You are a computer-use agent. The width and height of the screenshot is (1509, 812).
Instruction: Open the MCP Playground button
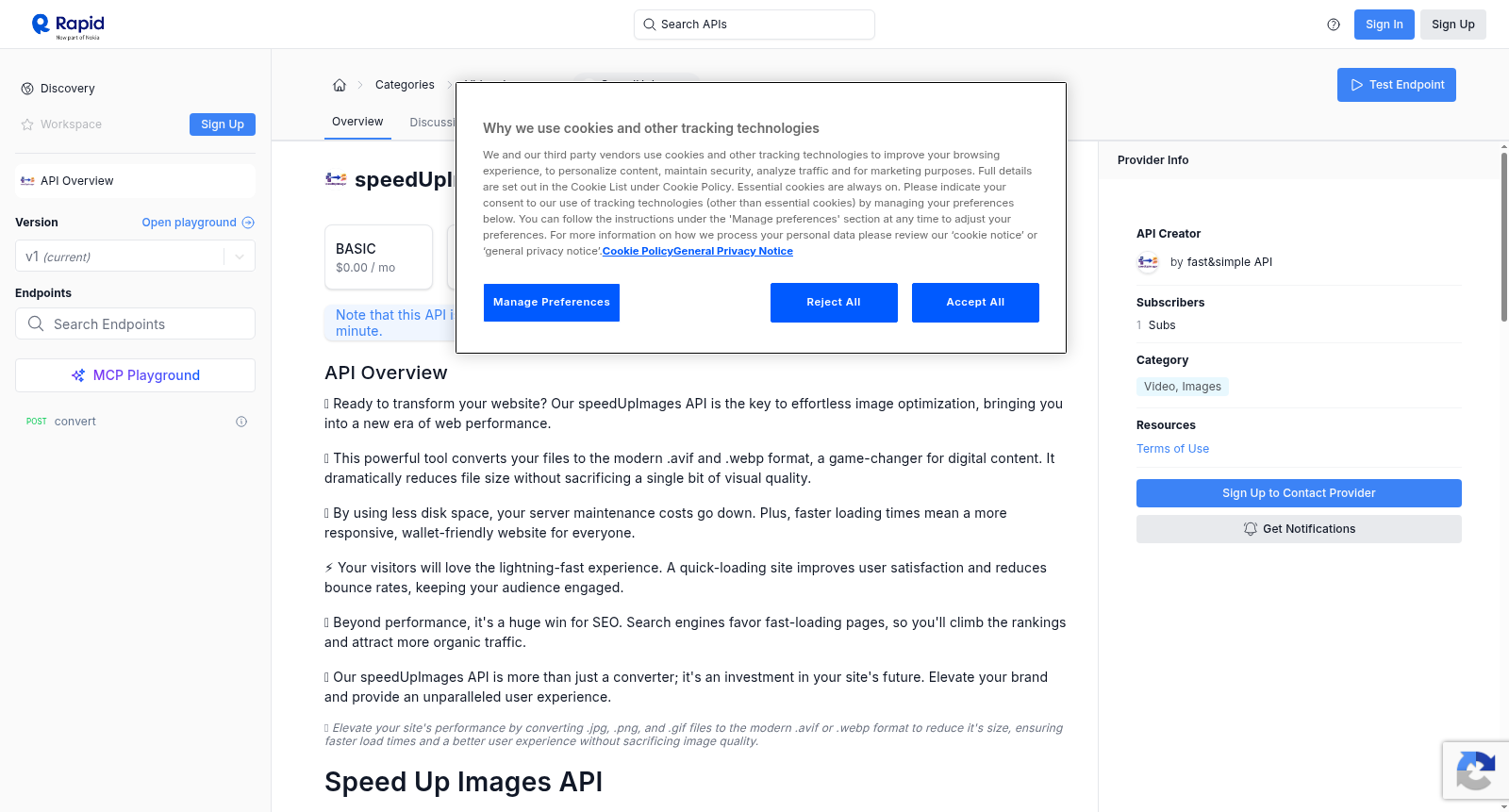[135, 375]
